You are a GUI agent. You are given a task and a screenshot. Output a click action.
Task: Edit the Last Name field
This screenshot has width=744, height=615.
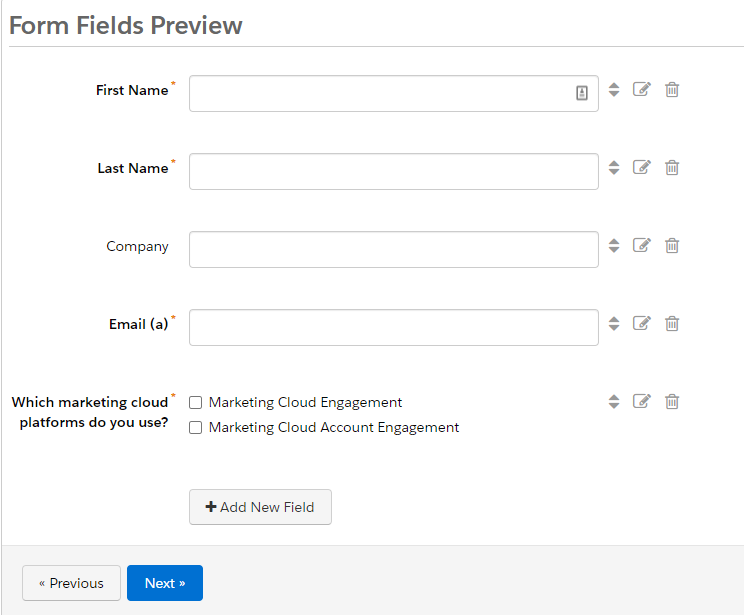click(642, 167)
